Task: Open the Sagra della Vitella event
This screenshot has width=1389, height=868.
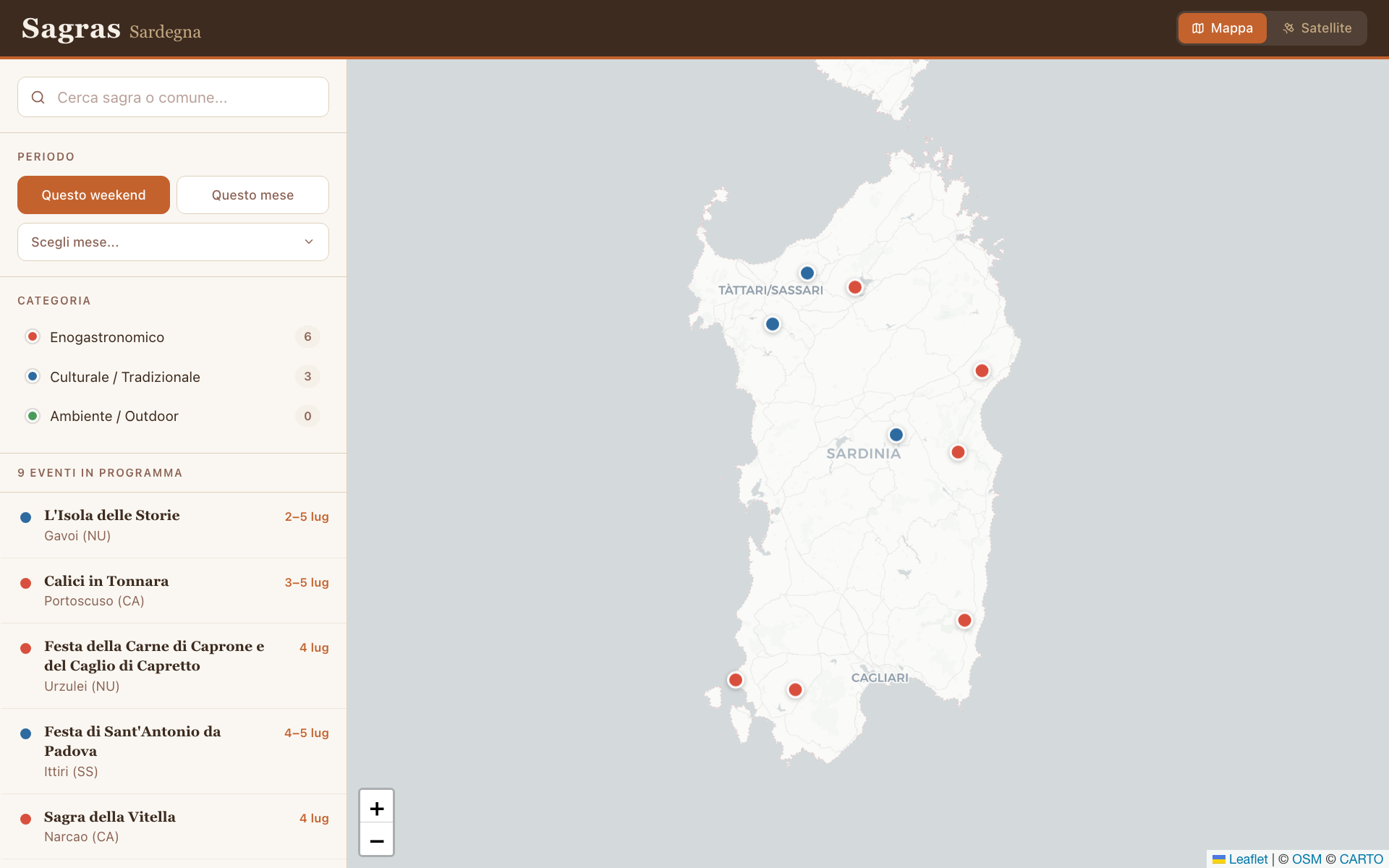Action: coord(173,826)
